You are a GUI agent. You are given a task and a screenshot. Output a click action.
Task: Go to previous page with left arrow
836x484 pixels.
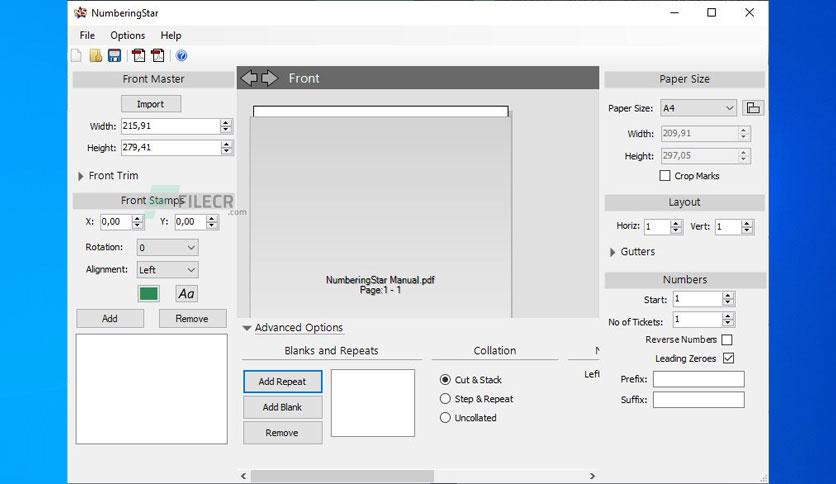point(249,78)
